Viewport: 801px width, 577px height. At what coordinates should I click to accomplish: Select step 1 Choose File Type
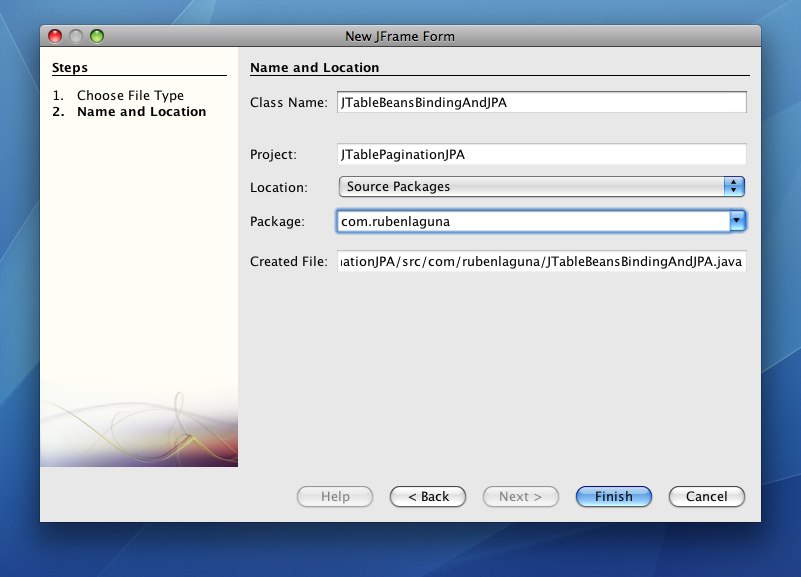(118, 95)
